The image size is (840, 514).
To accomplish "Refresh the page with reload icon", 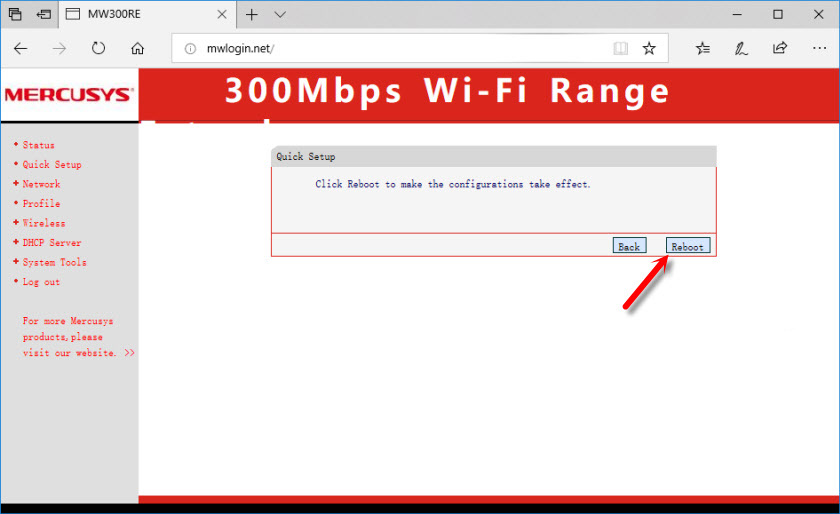I will click(x=98, y=48).
